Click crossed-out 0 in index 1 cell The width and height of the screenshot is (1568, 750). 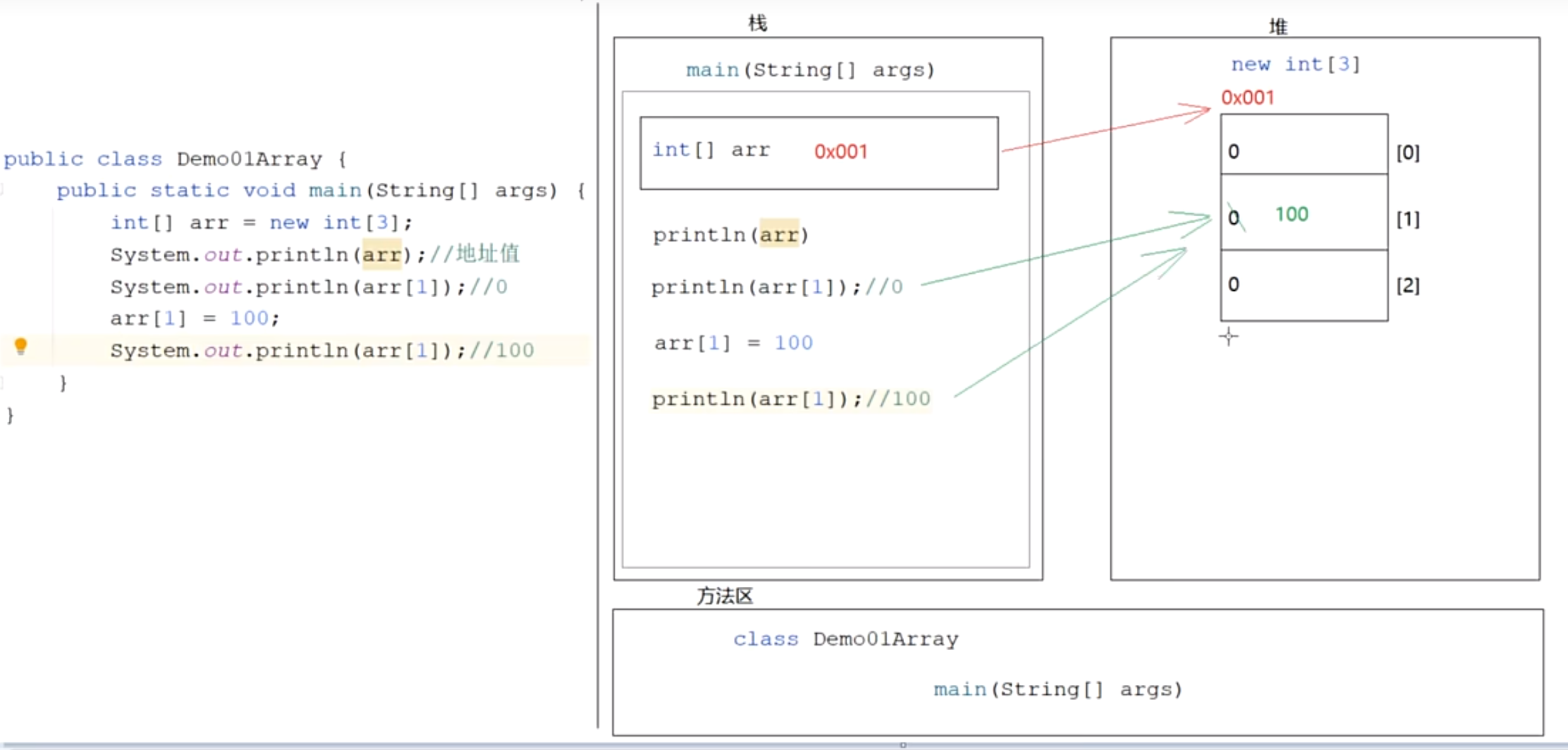tap(1234, 218)
